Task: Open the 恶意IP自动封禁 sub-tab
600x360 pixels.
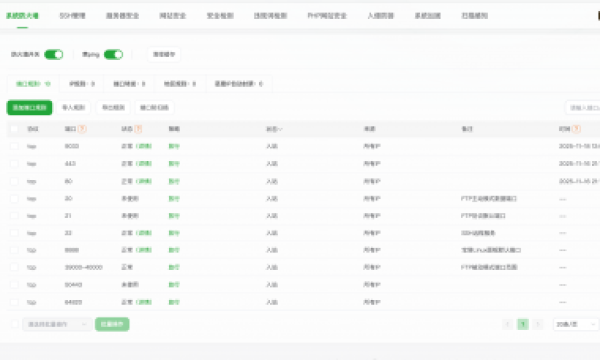Action: tap(239, 84)
